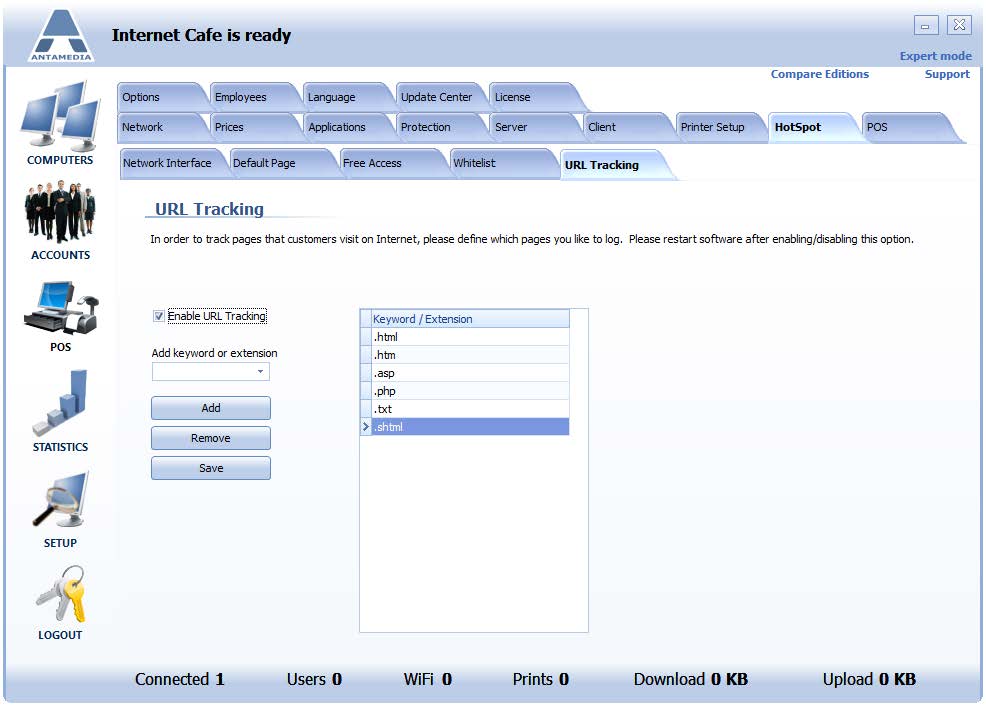Click the Save button
Screen dimensions: 986x707
pos(211,468)
